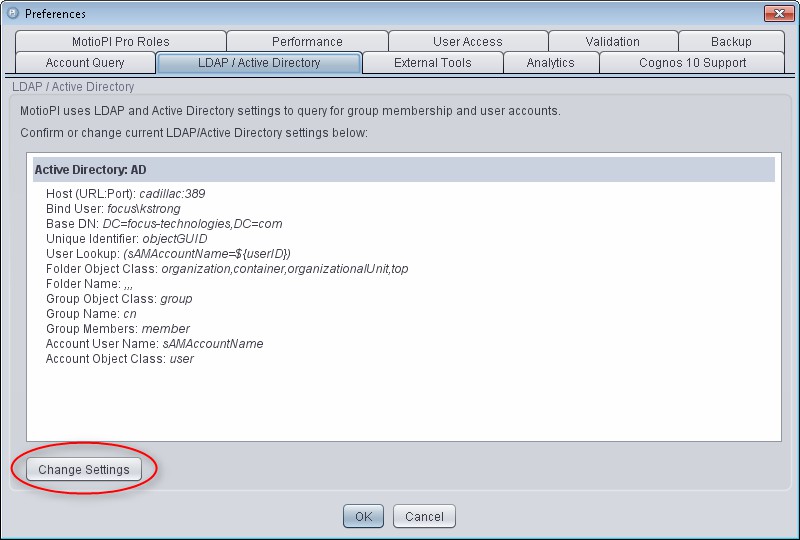Image resolution: width=800 pixels, height=540 pixels.
Task: Click the Host (URL:Port) cadillac:389 line
Action: pyautogui.click(x=126, y=194)
